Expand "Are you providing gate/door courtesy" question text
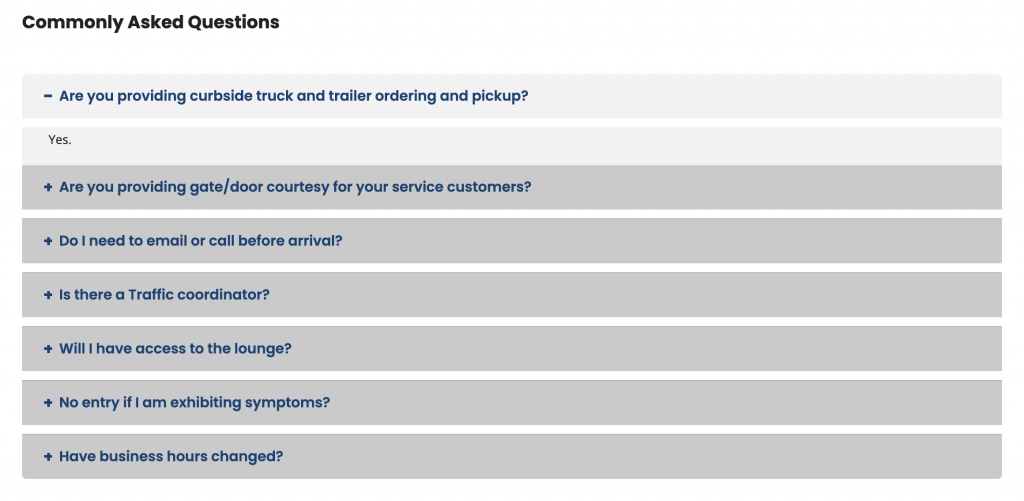Viewport: 1024px width, 501px height. [295, 188]
